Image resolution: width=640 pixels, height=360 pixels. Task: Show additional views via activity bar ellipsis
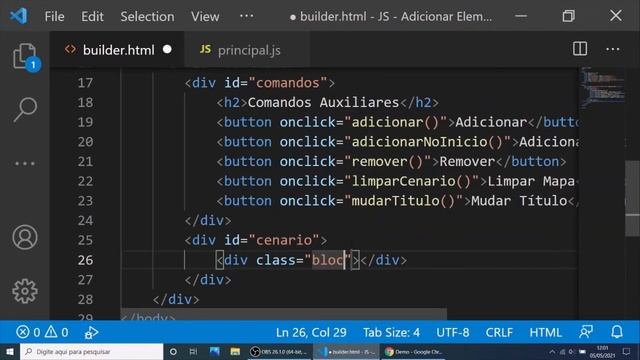coord(25,164)
